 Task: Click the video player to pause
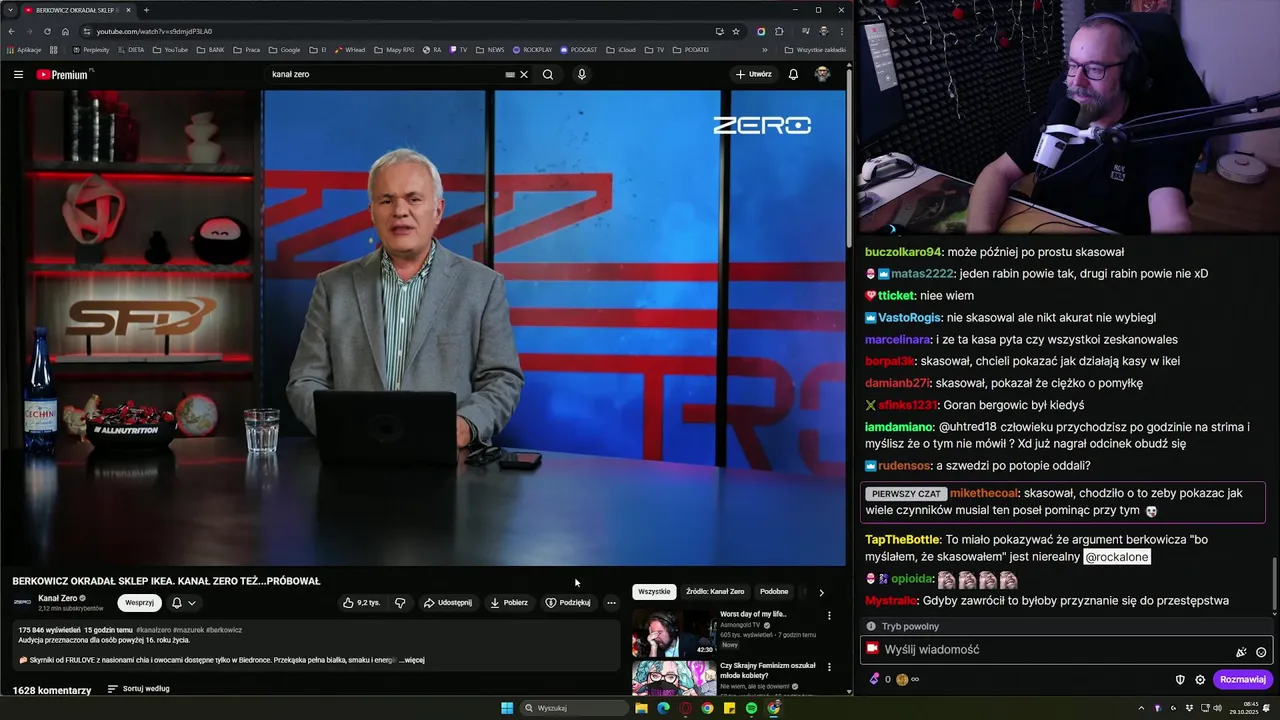(423, 328)
